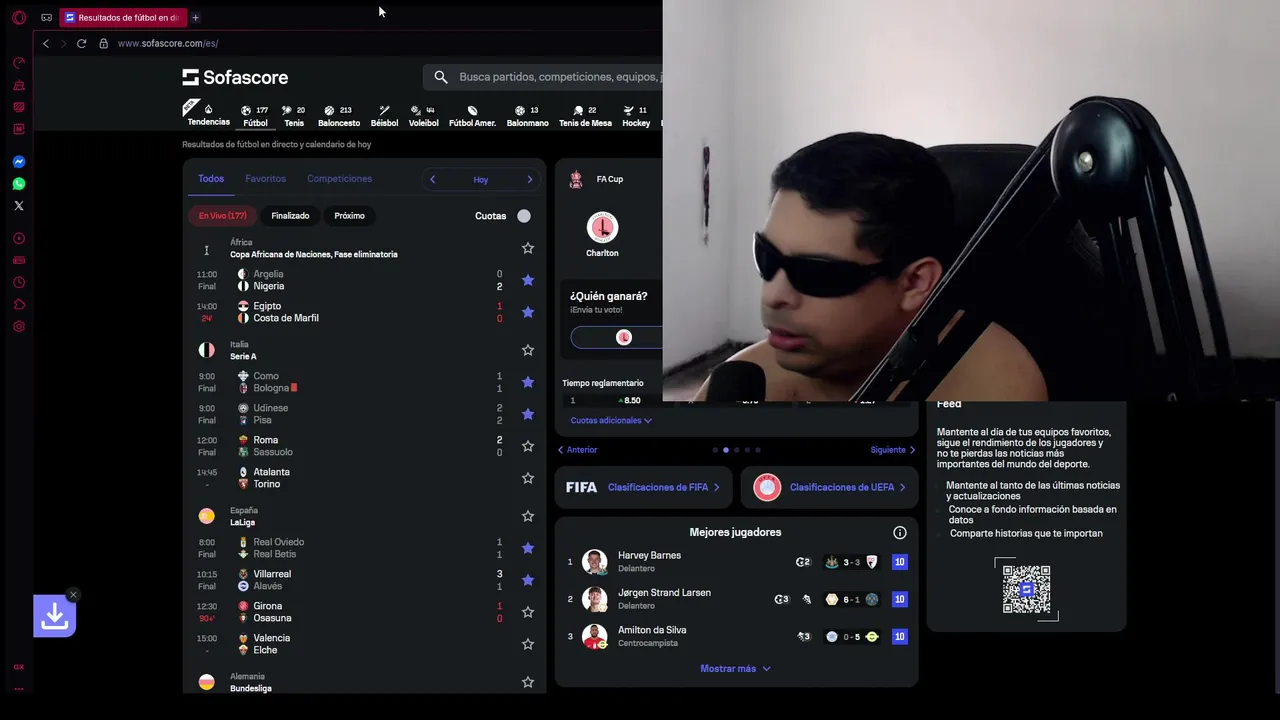Click the info icon in Mejores jugadores
The height and width of the screenshot is (720, 1280).
899,533
